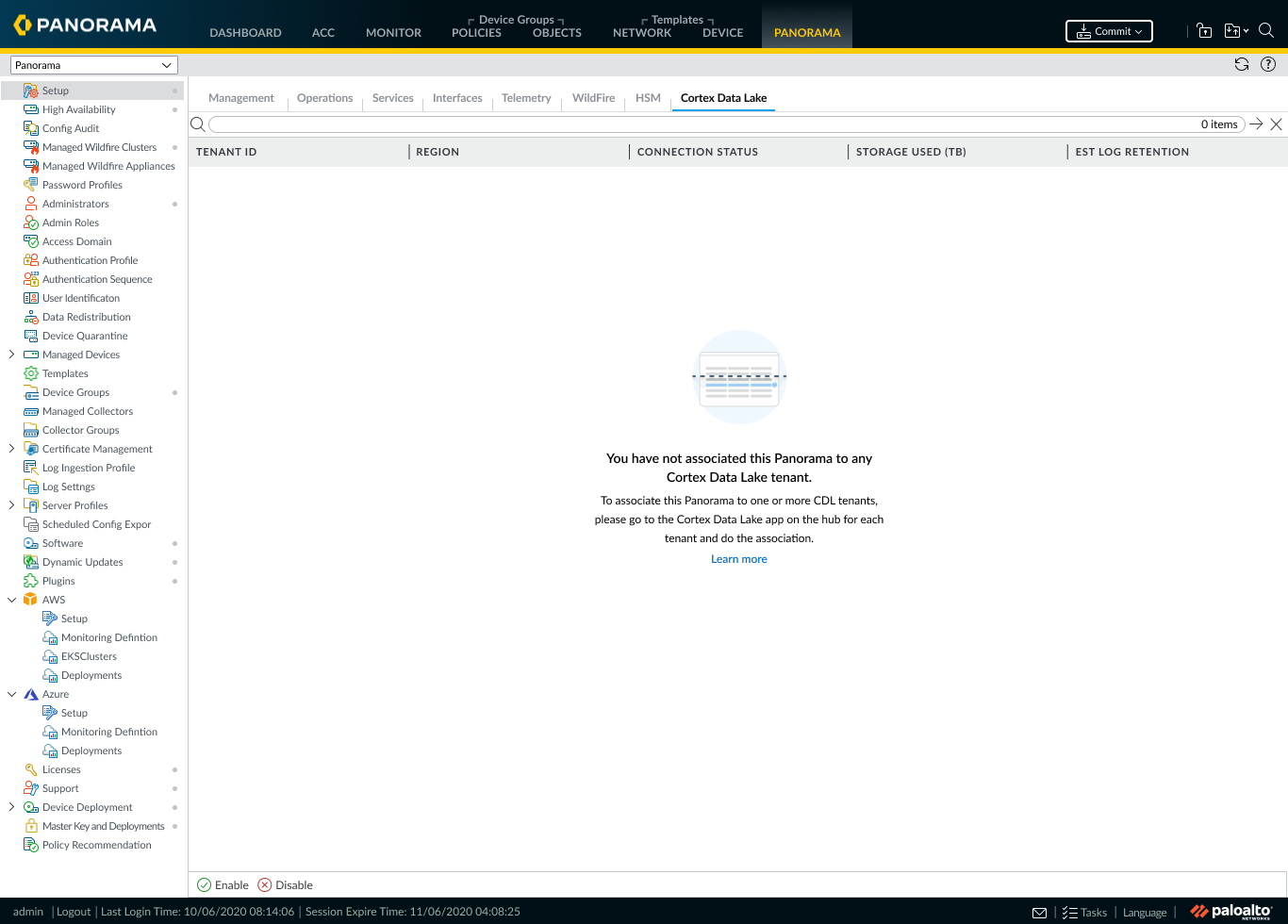Switch to the HSM tab
Viewport: 1288px width, 924px height.
click(x=648, y=98)
